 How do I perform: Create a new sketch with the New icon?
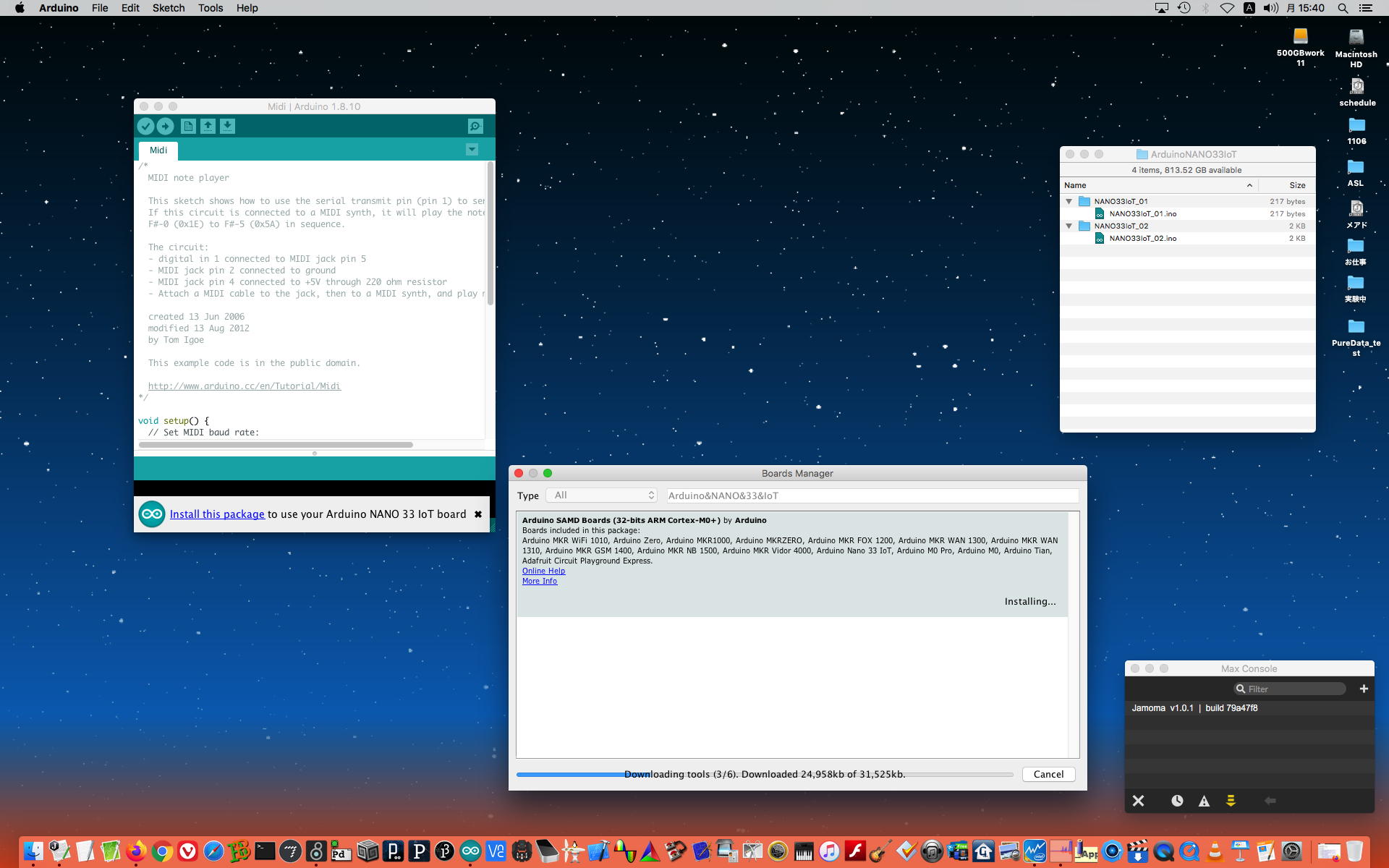click(x=188, y=127)
